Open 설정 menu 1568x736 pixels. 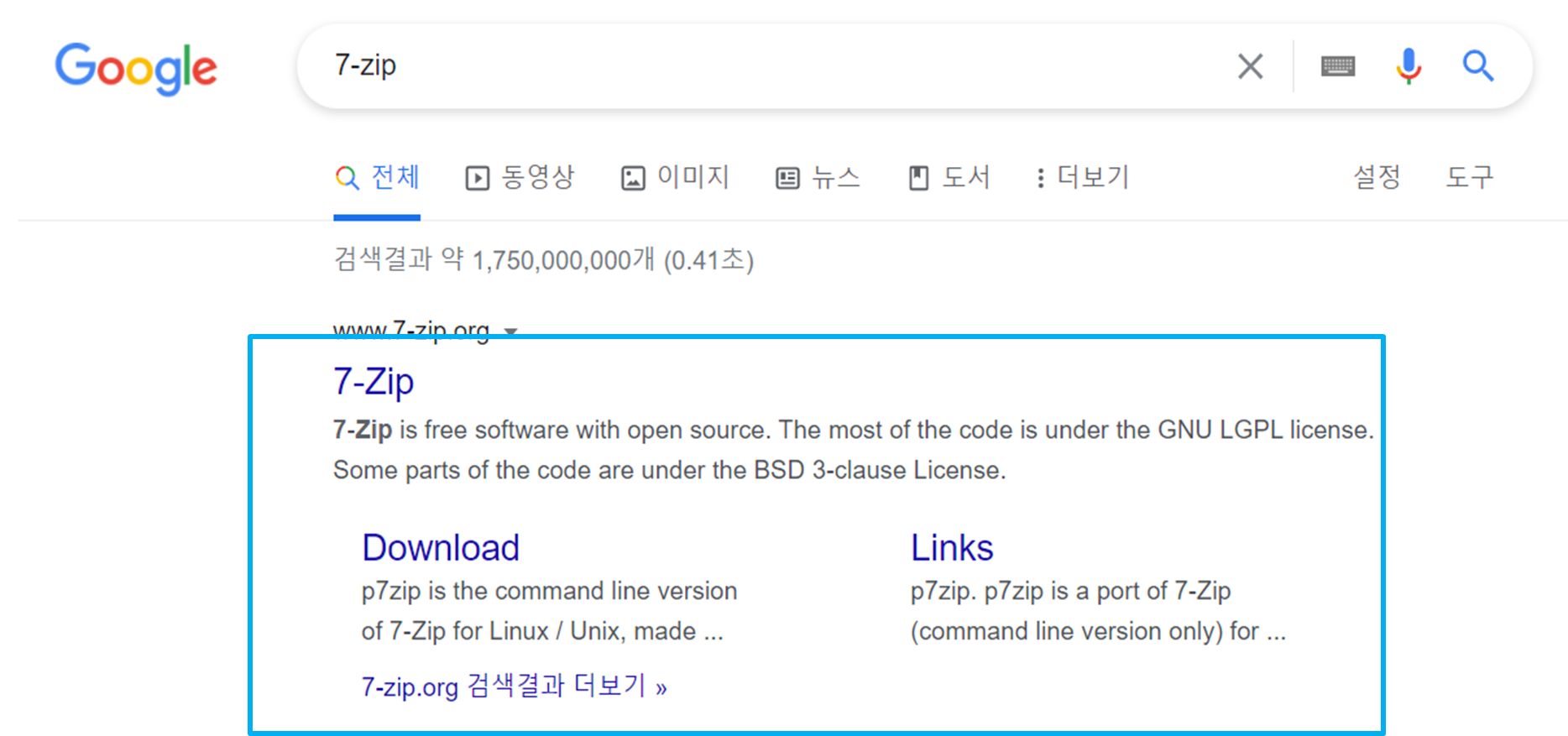tap(1377, 177)
